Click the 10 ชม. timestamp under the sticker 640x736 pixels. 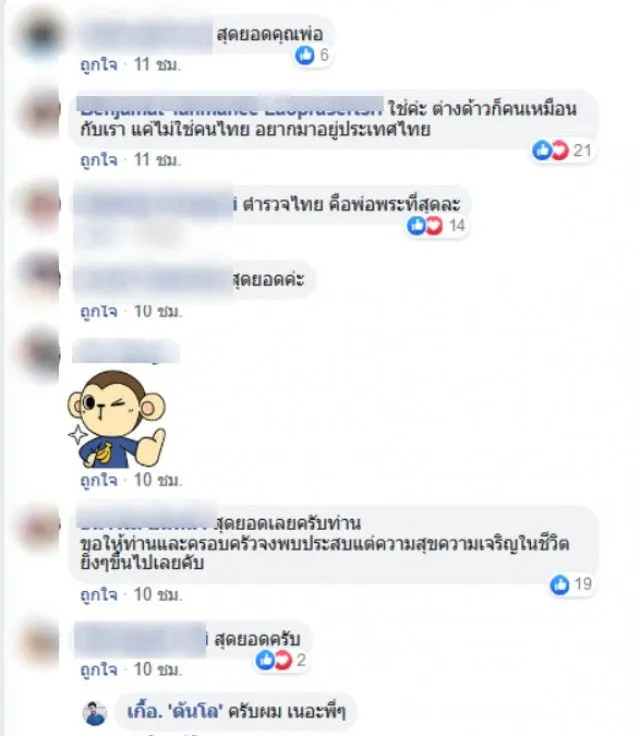pos(158,480)
